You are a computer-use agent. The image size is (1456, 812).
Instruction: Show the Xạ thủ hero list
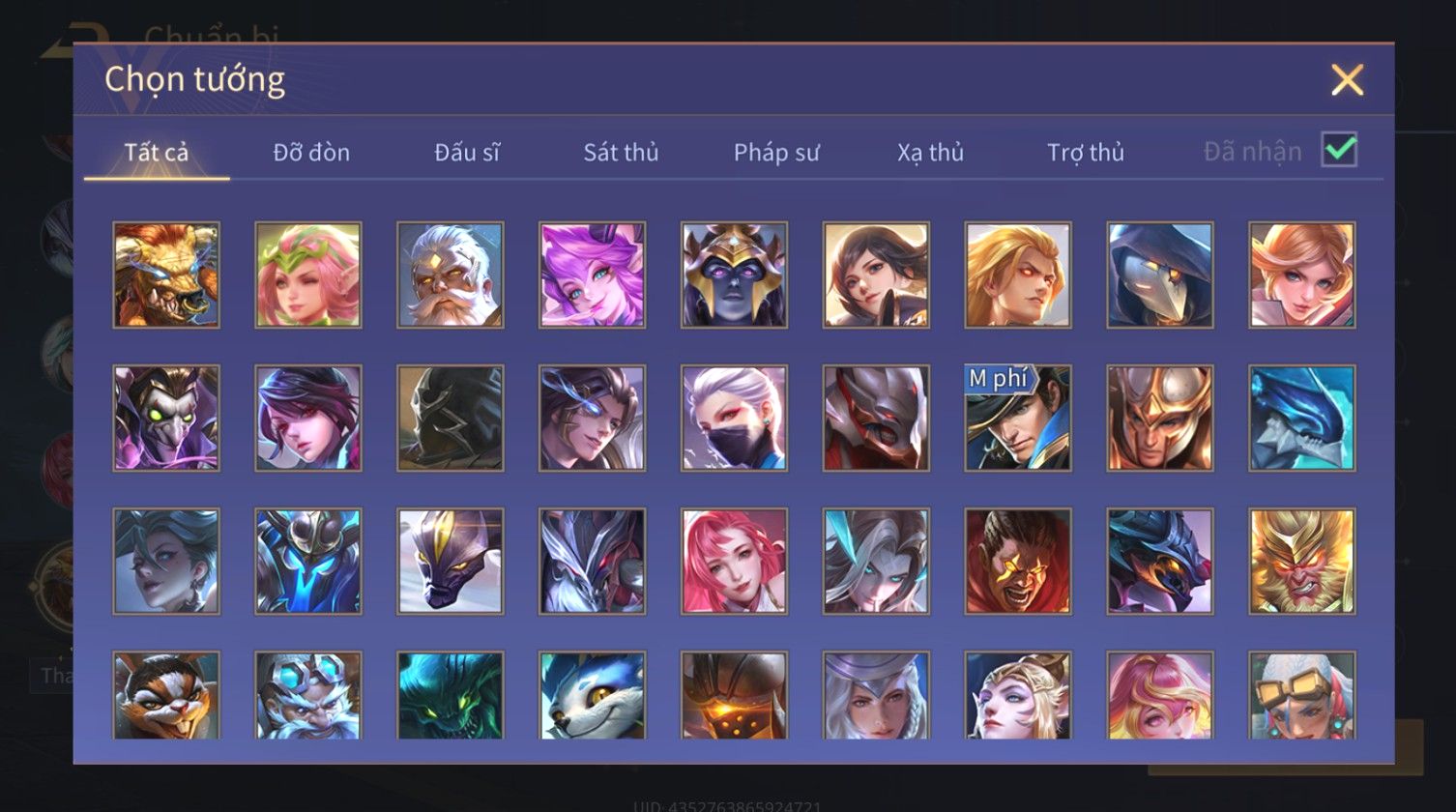(930, 152)
